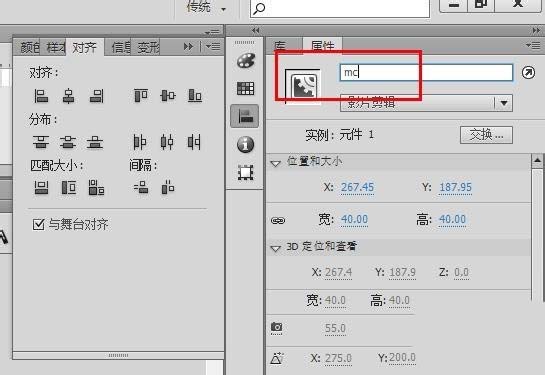545x375 pixels.
Task: Click the 交换... button
Action: (x=486, y=135)
